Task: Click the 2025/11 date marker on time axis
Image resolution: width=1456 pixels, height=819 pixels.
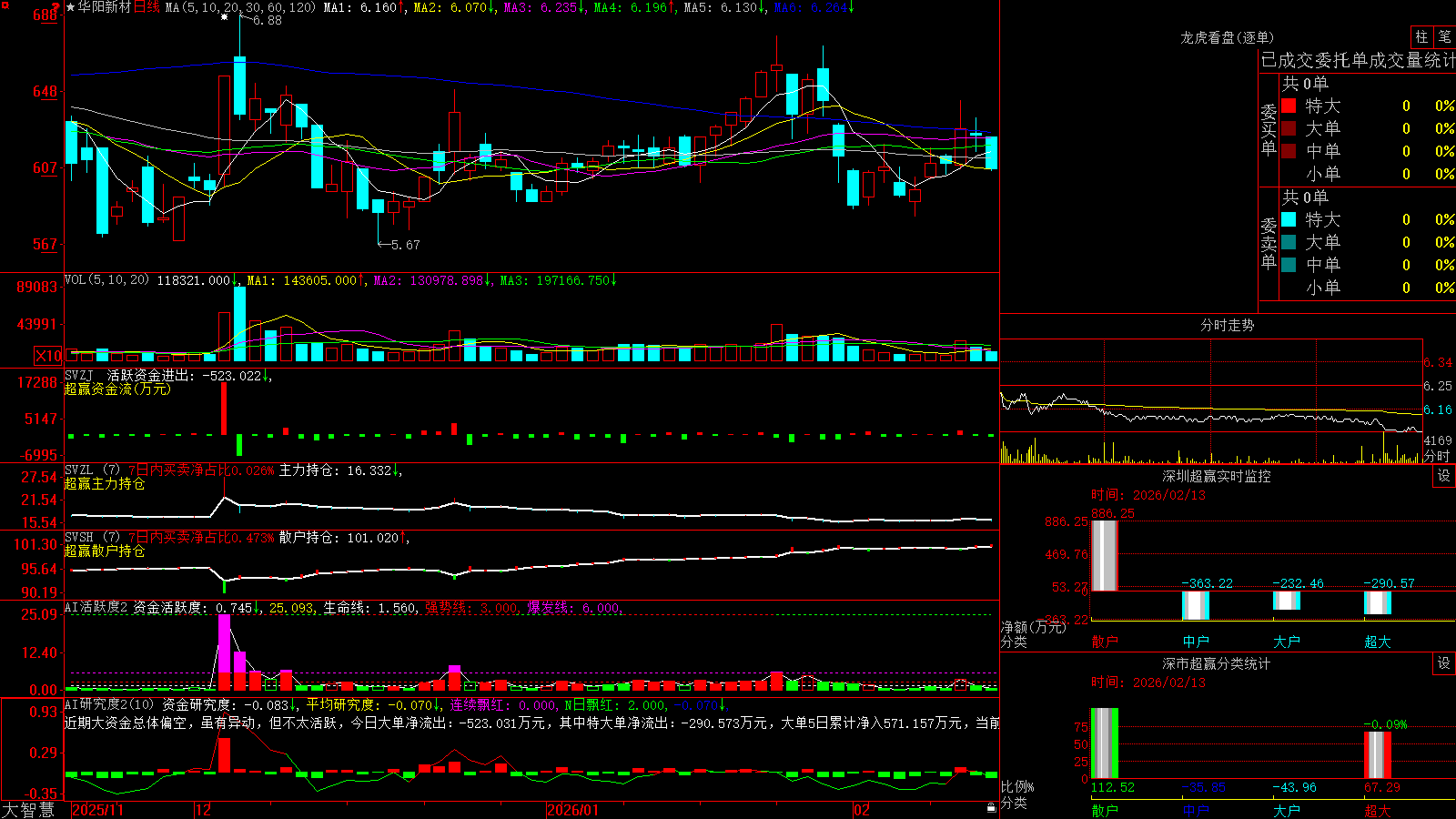Action: click(97, 810)
